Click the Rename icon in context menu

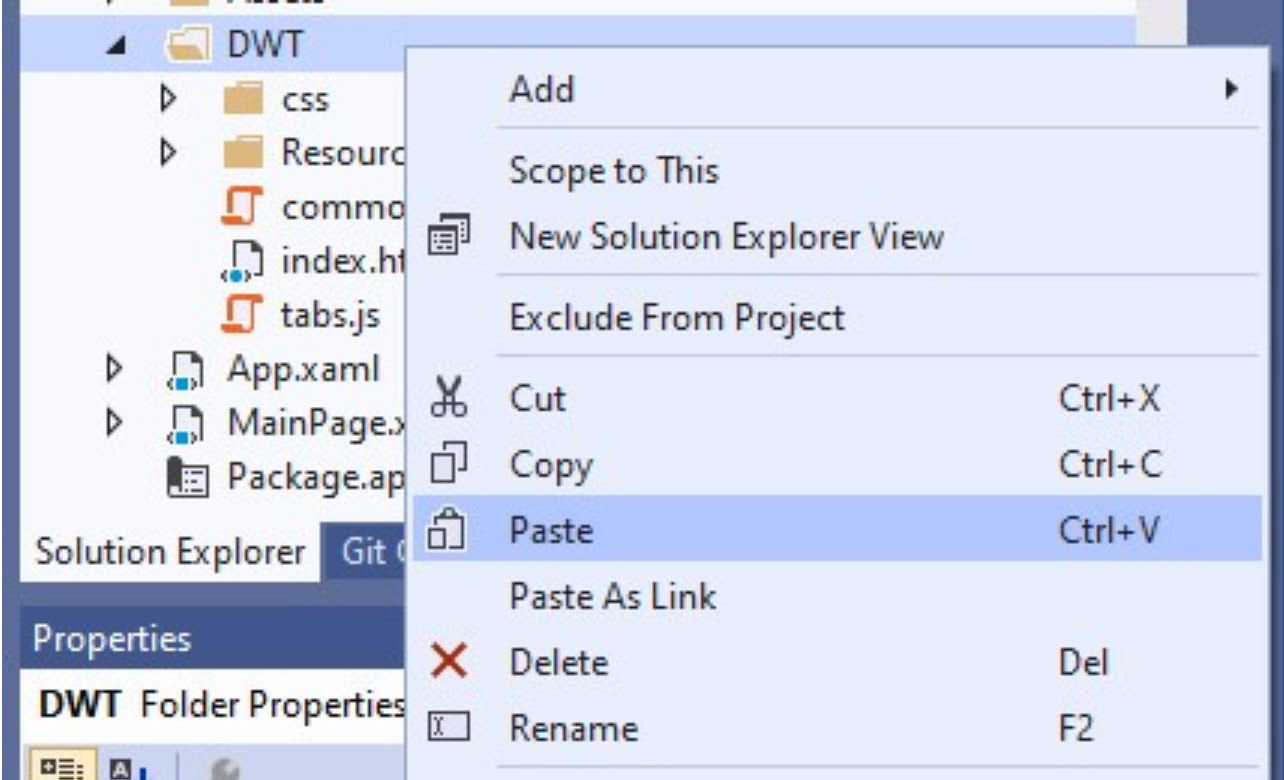pyautogui.click(x=448, y=727)
